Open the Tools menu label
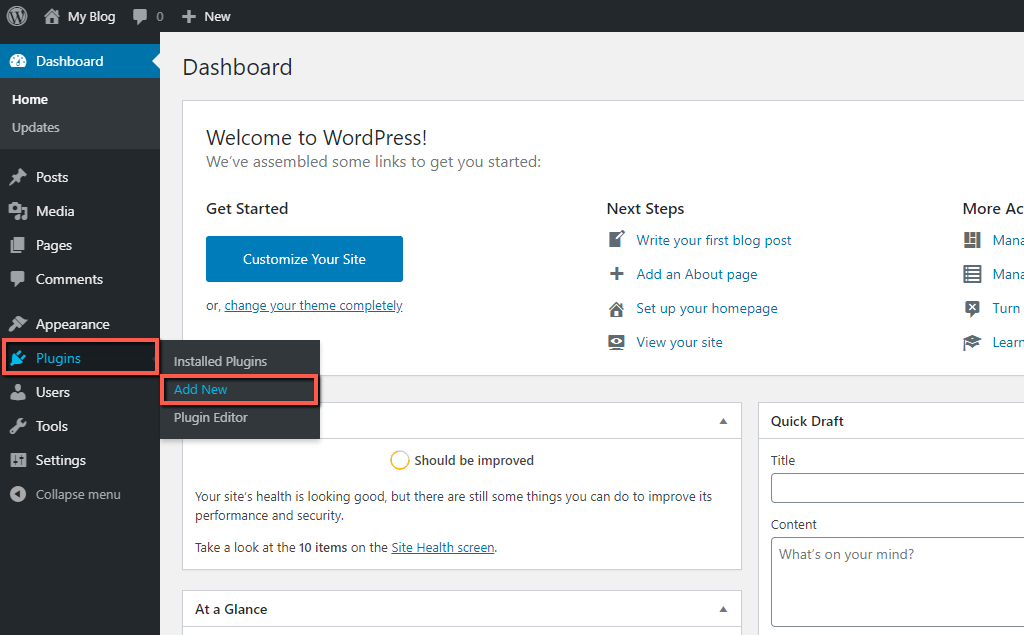The height and width of the screenshot is (635, 1024). [x=52, y=426]
